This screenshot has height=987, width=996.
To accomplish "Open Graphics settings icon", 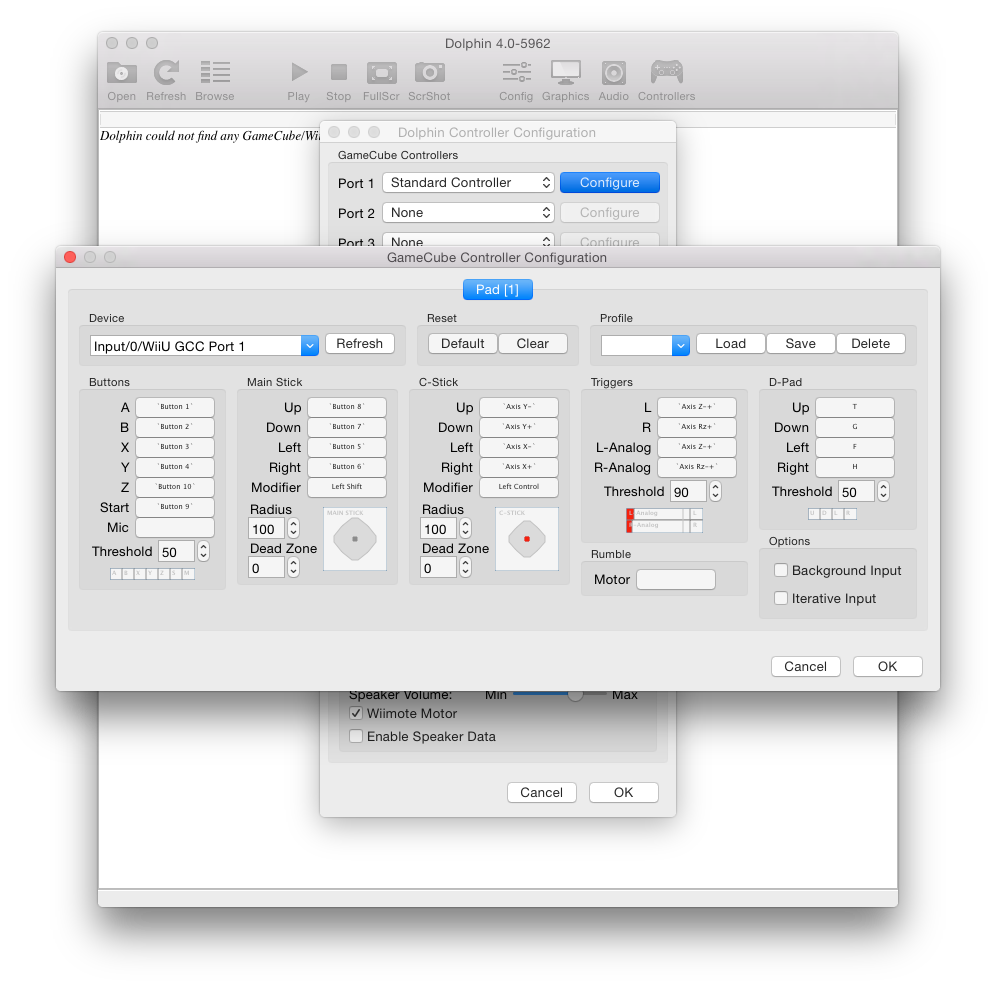I will (565, 72).
